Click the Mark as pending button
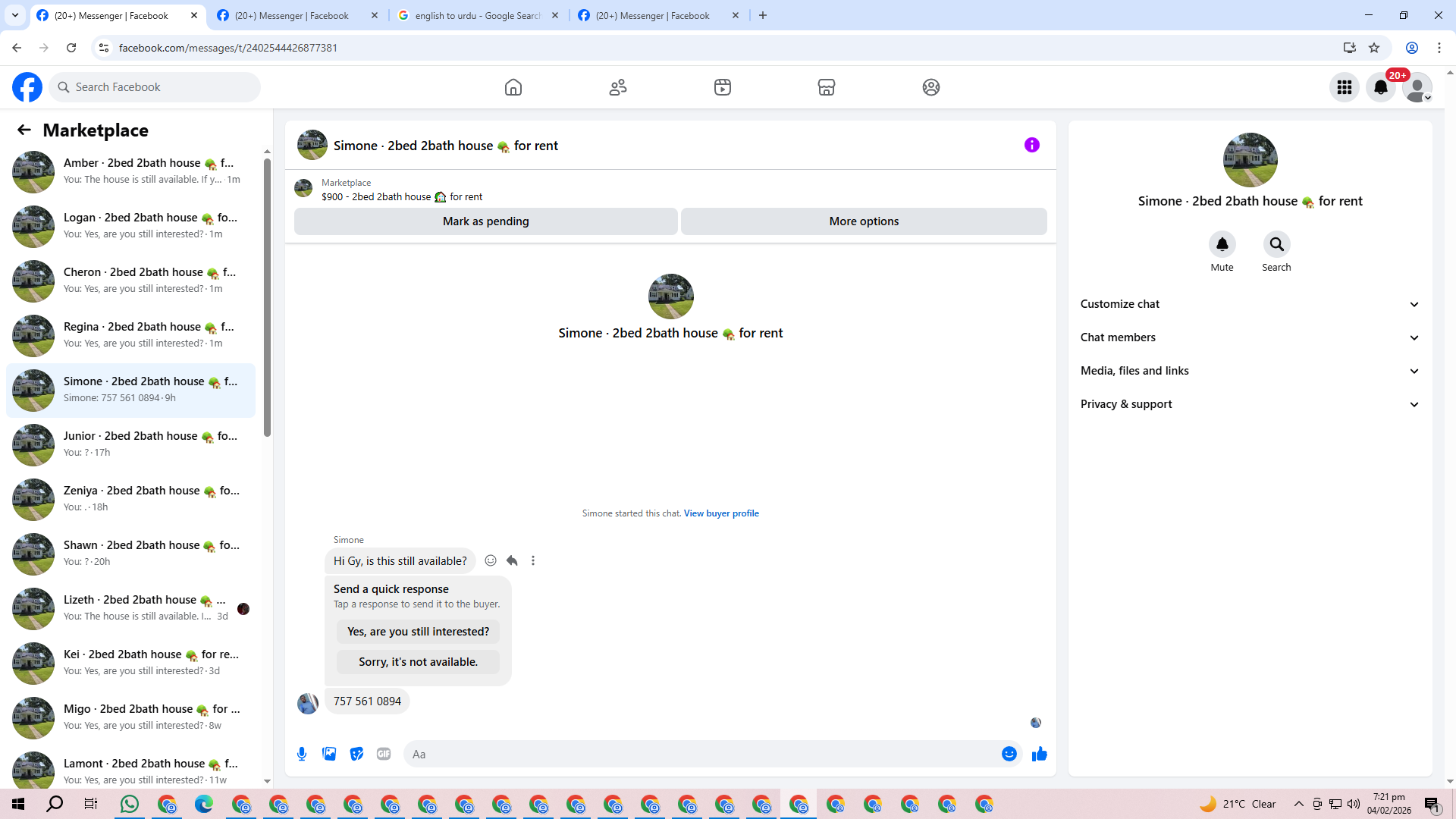 coord(485,221)
